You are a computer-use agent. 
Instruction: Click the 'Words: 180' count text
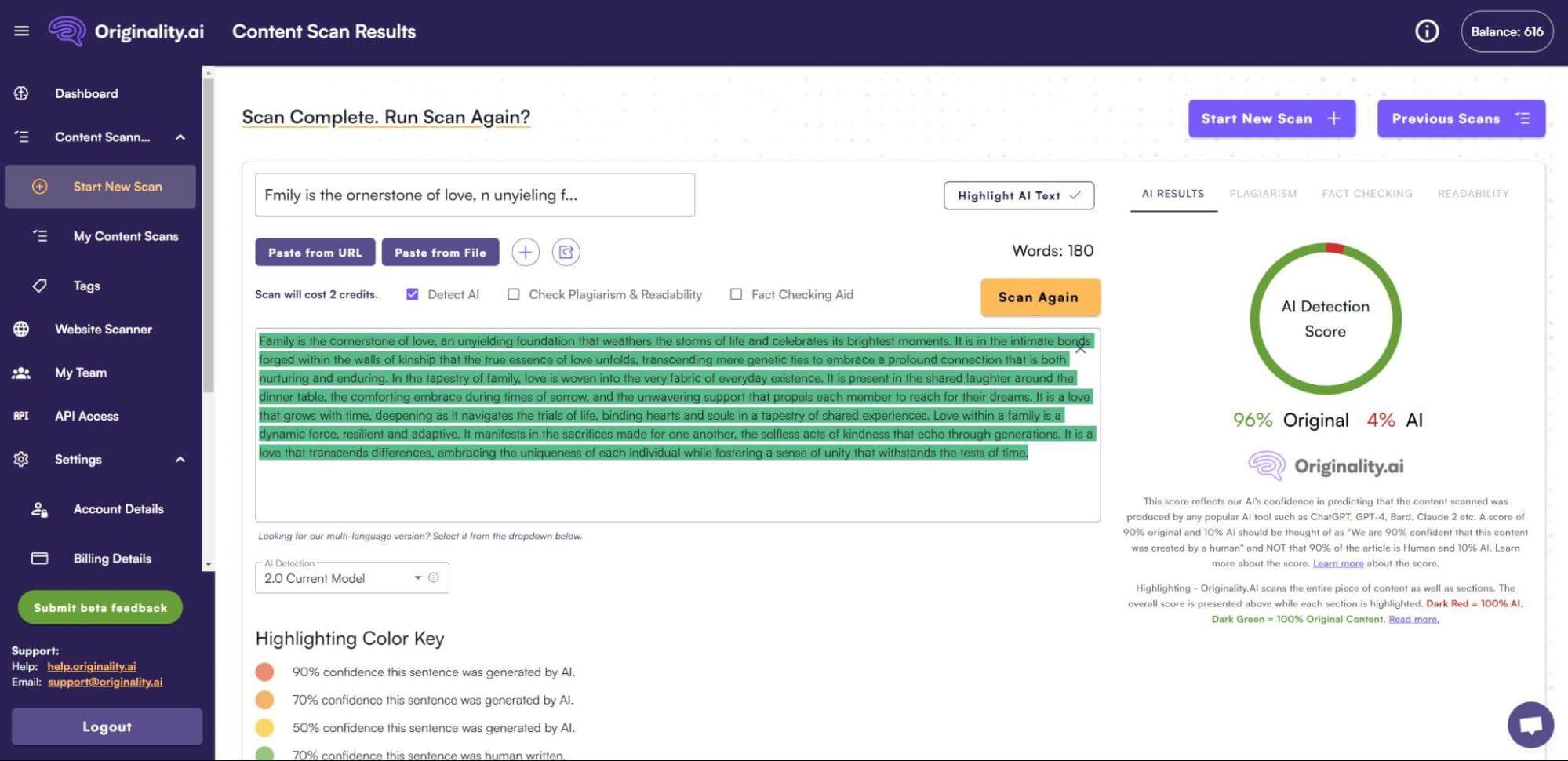click(1053, 250)
